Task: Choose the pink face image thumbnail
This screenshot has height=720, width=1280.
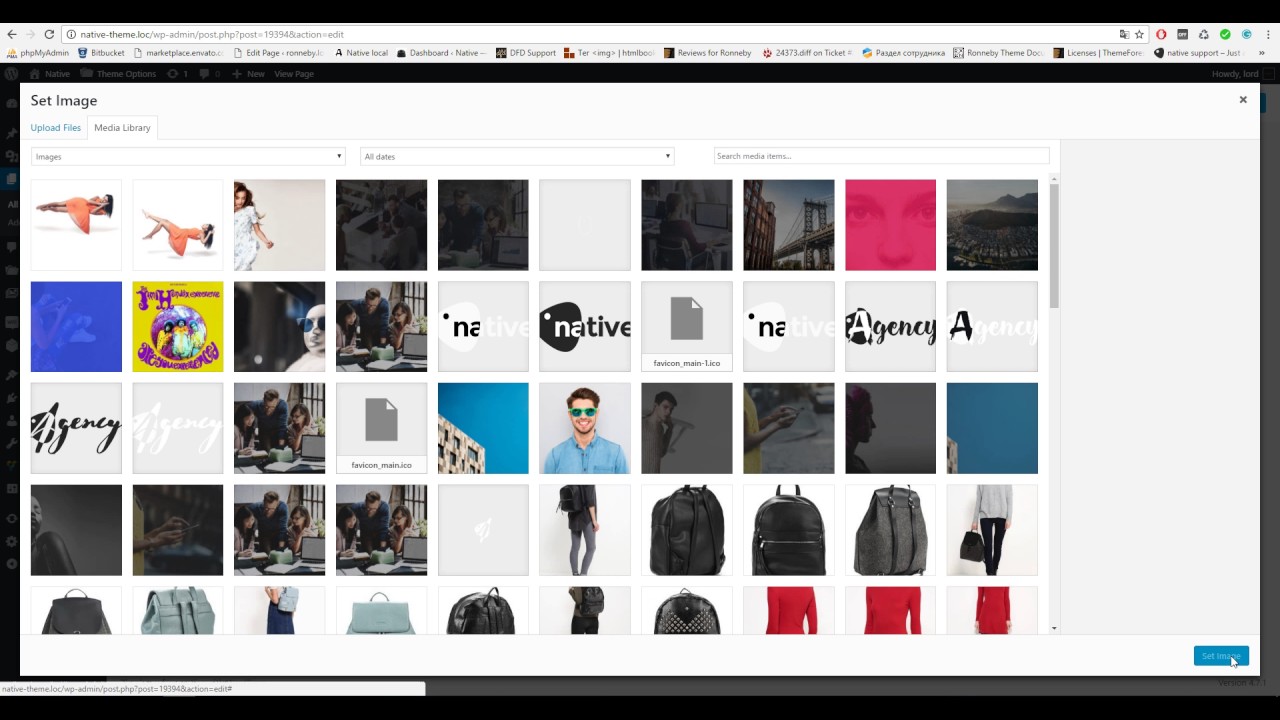Action: point(890,225)
